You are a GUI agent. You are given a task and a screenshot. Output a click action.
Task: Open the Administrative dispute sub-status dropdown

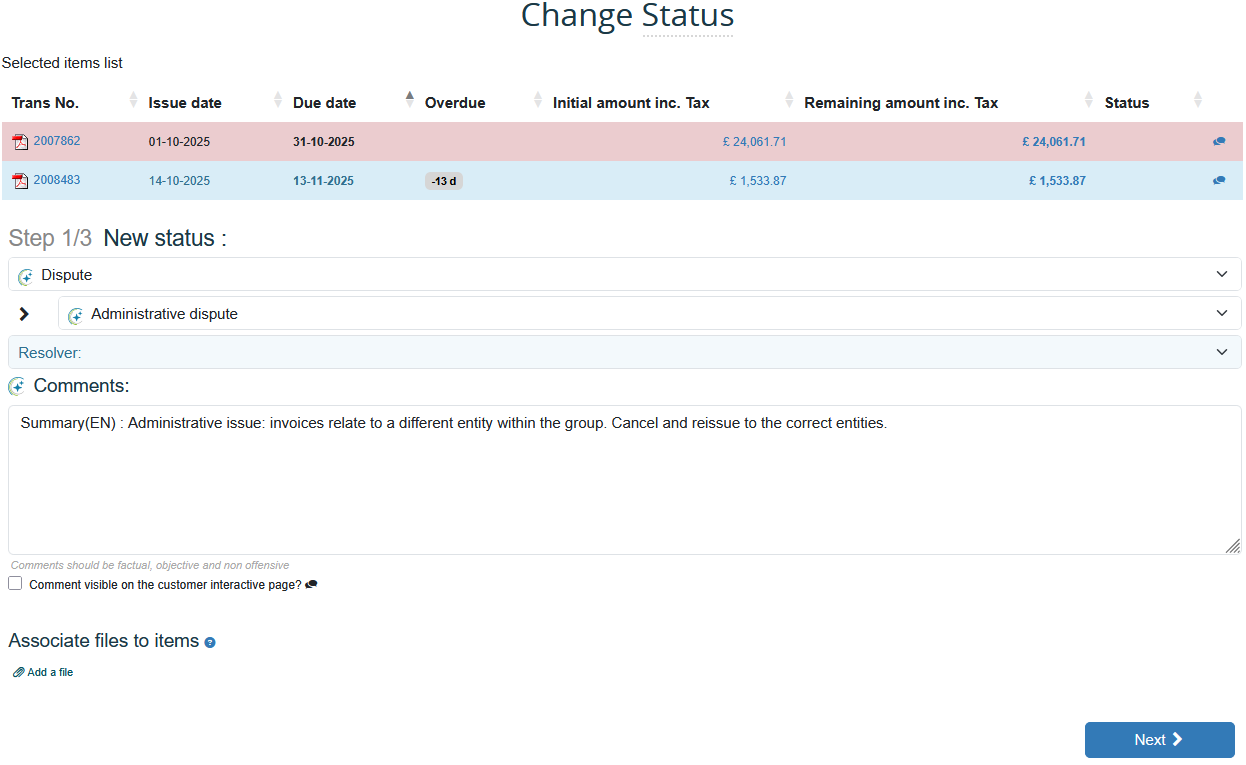coord(650,314)
